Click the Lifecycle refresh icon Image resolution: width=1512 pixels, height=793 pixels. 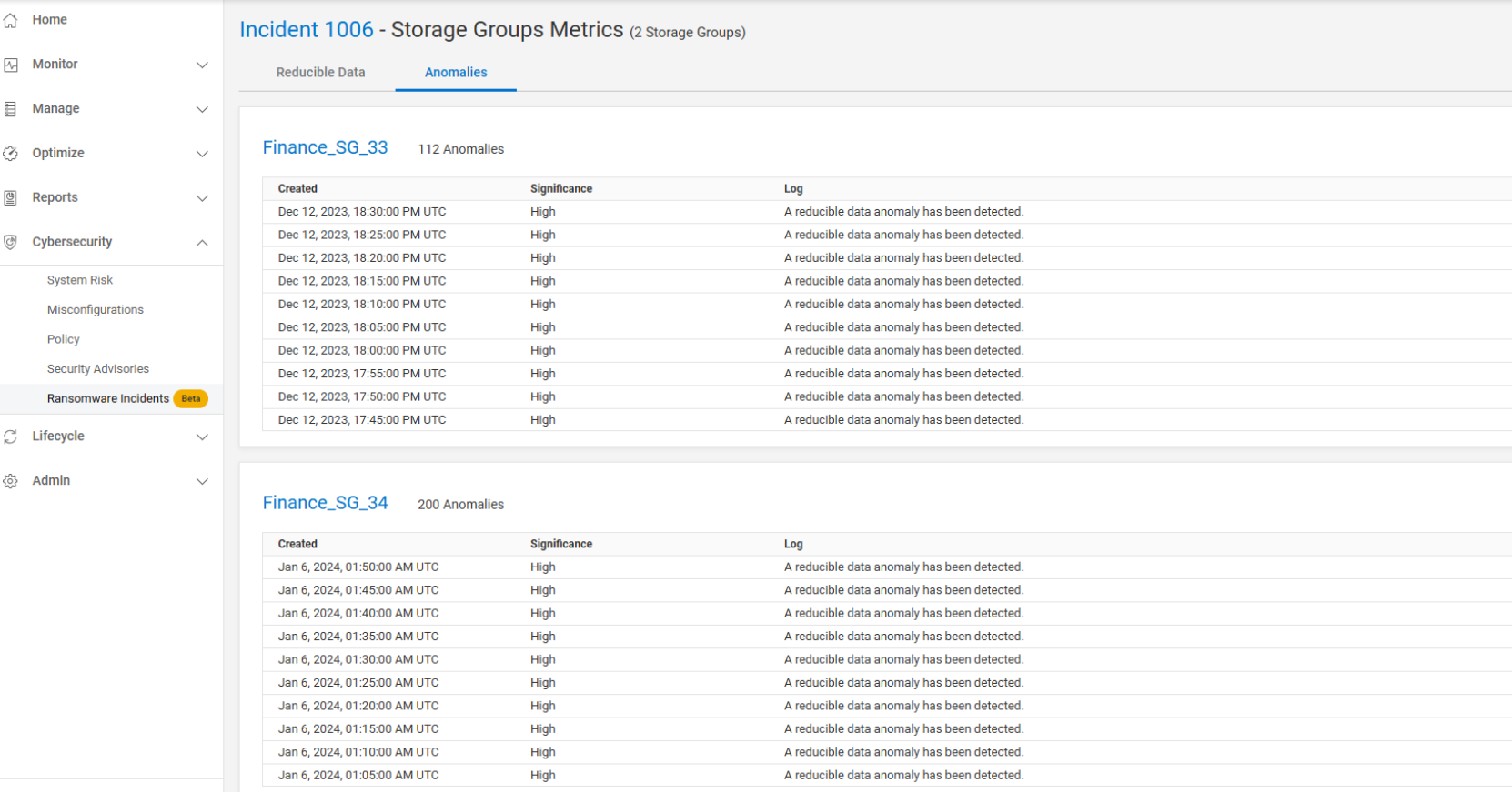[x=11, y=437]
